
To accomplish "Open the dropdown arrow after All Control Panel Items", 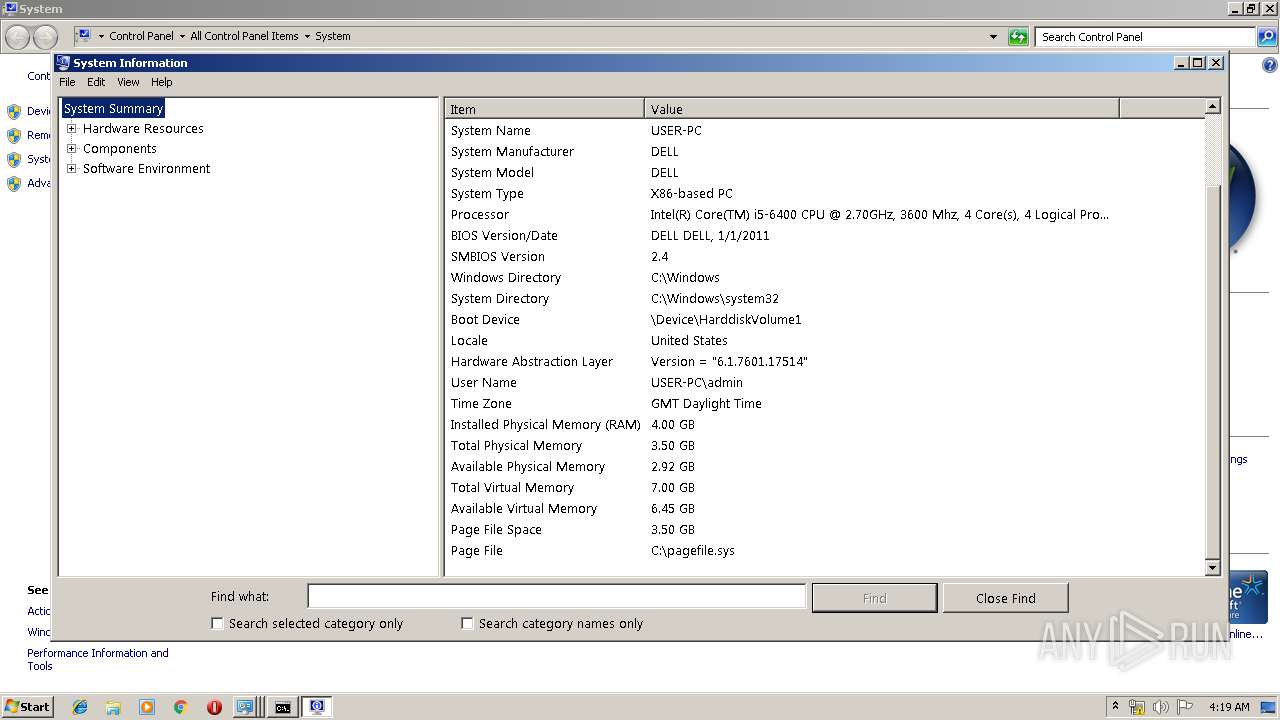I will (x=307, y=36).
